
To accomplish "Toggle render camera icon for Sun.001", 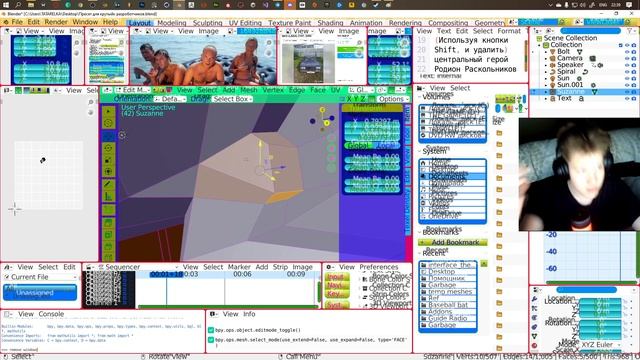I will (x=634, y=85).
